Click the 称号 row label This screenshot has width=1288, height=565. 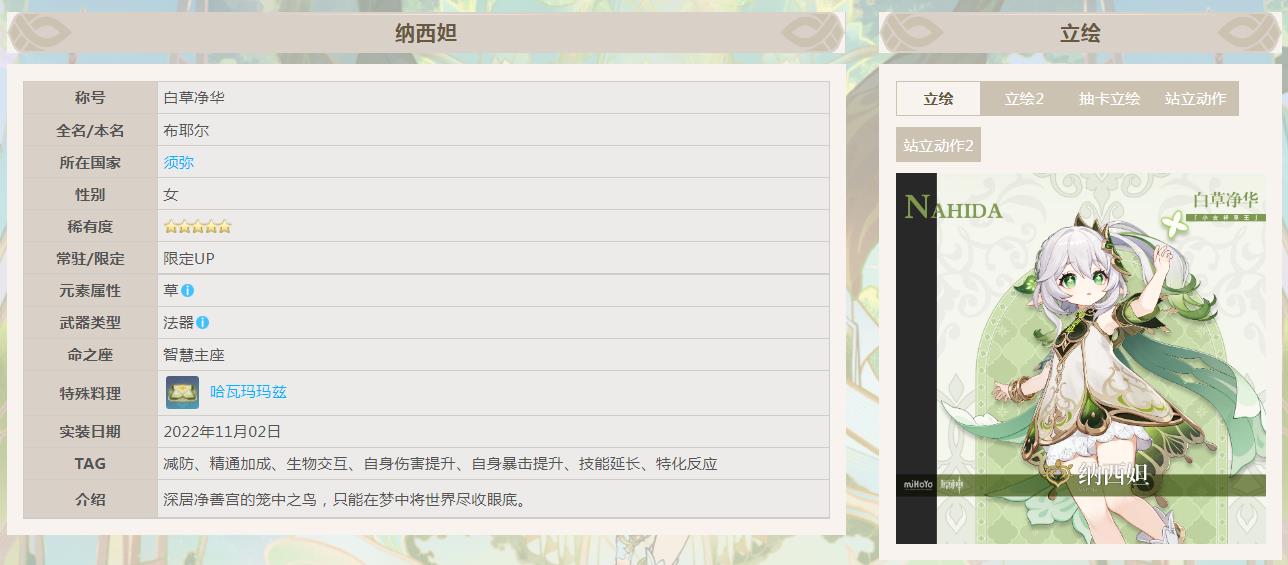(x=90, y=98)
